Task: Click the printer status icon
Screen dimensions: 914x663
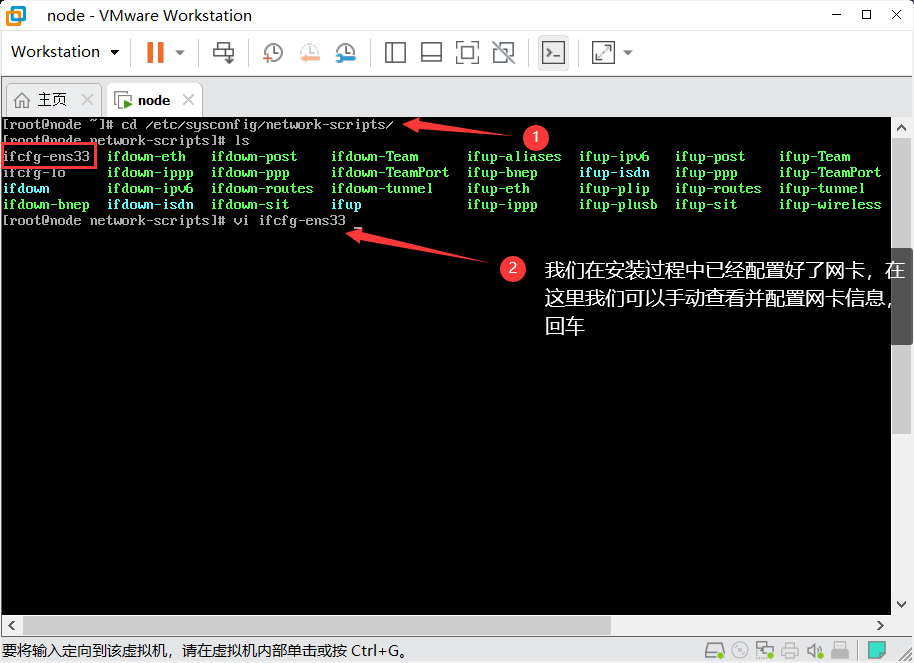Action: click(x=790, y=650)
